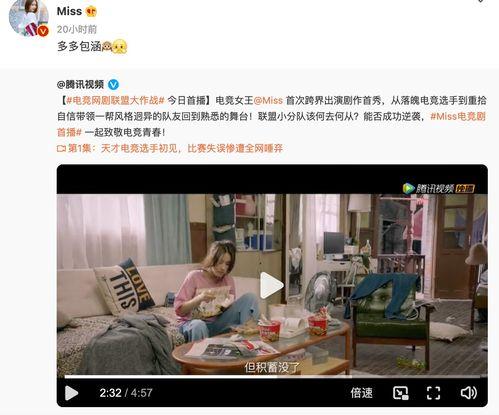499x415 pixels.
Task: Toggle picture-in-picture mini window icon
Action: 401,393
